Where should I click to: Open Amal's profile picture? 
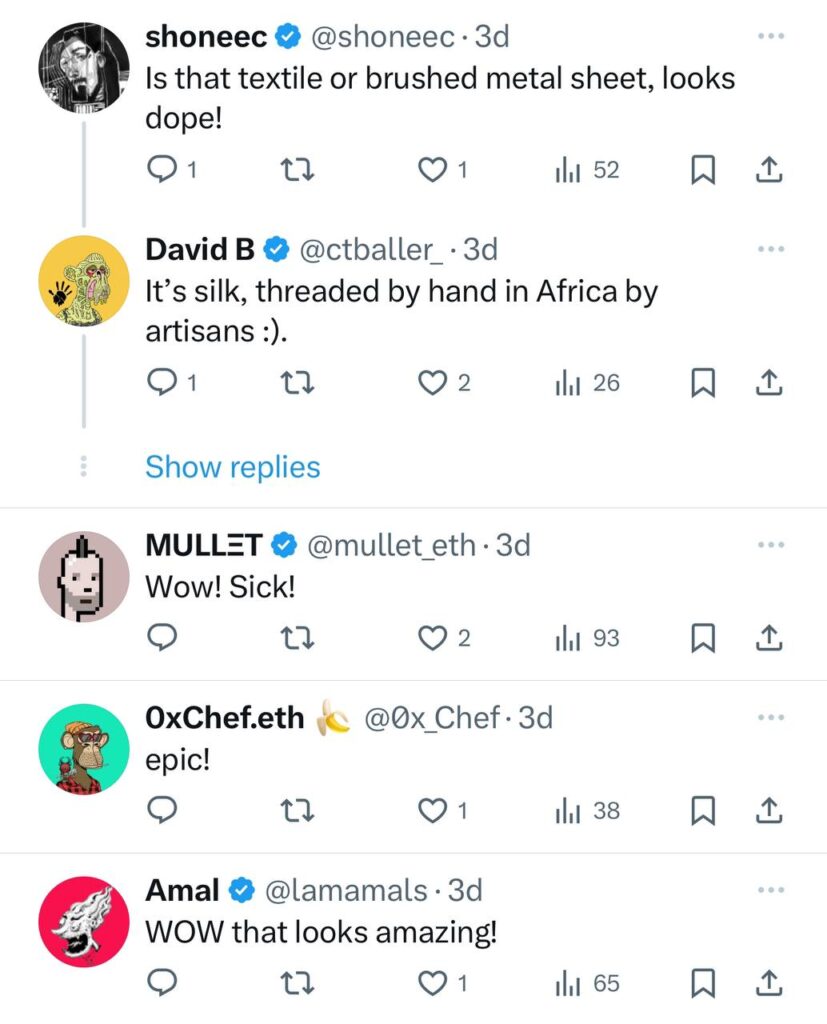click(84, 921)
